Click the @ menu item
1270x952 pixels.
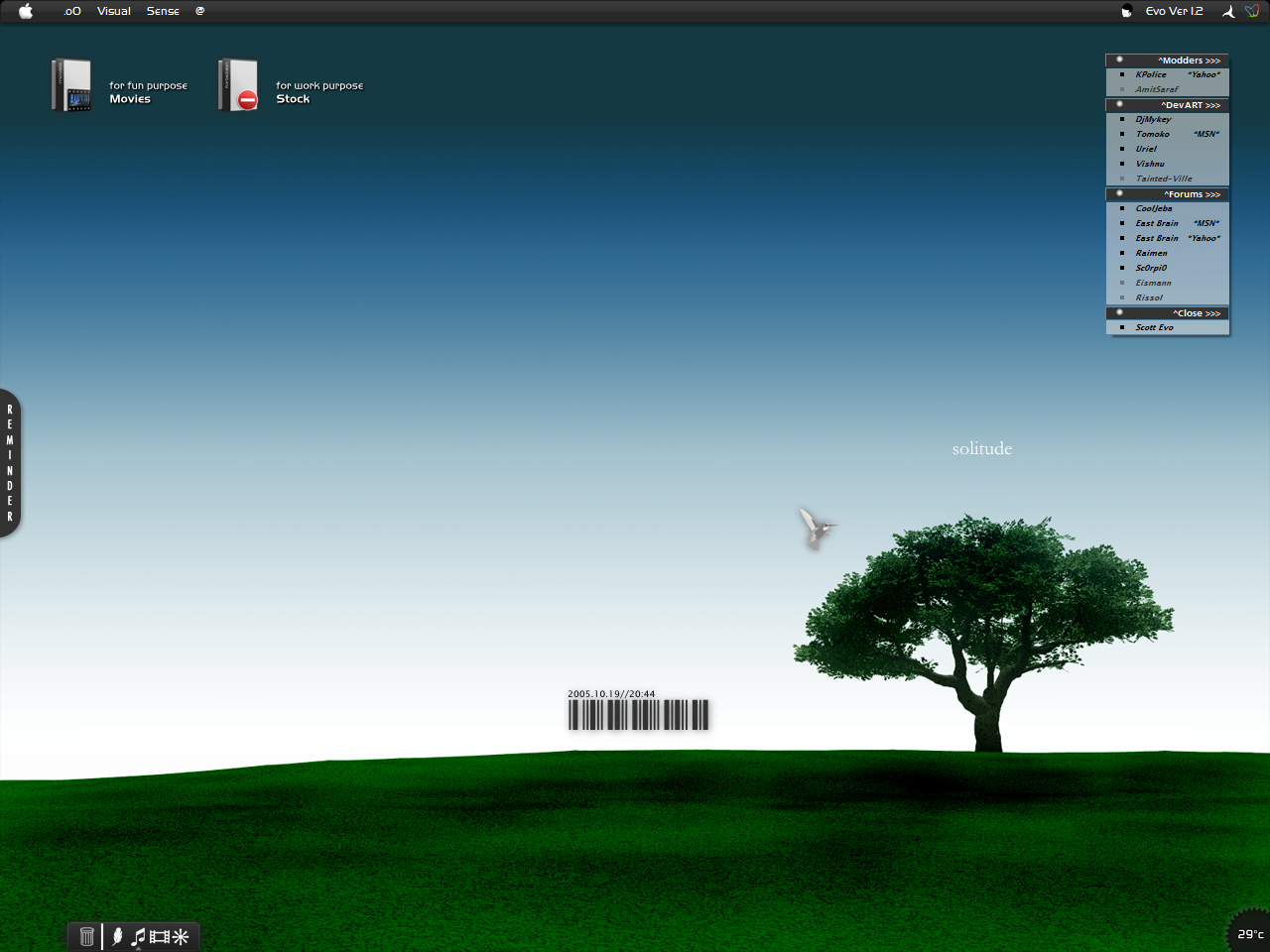199,11
